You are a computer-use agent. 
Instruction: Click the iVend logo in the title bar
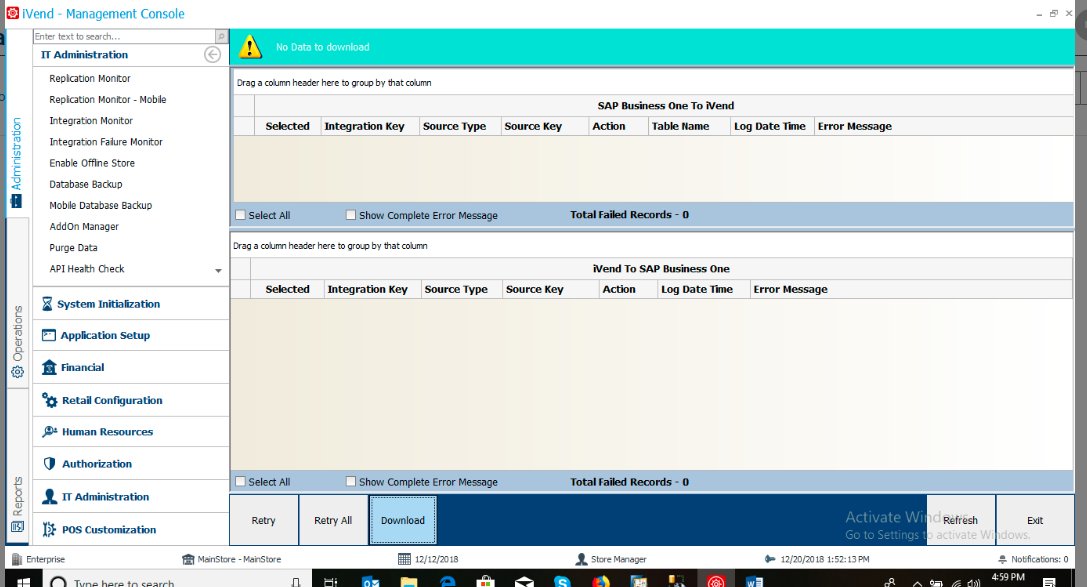(x=12, y=13)
